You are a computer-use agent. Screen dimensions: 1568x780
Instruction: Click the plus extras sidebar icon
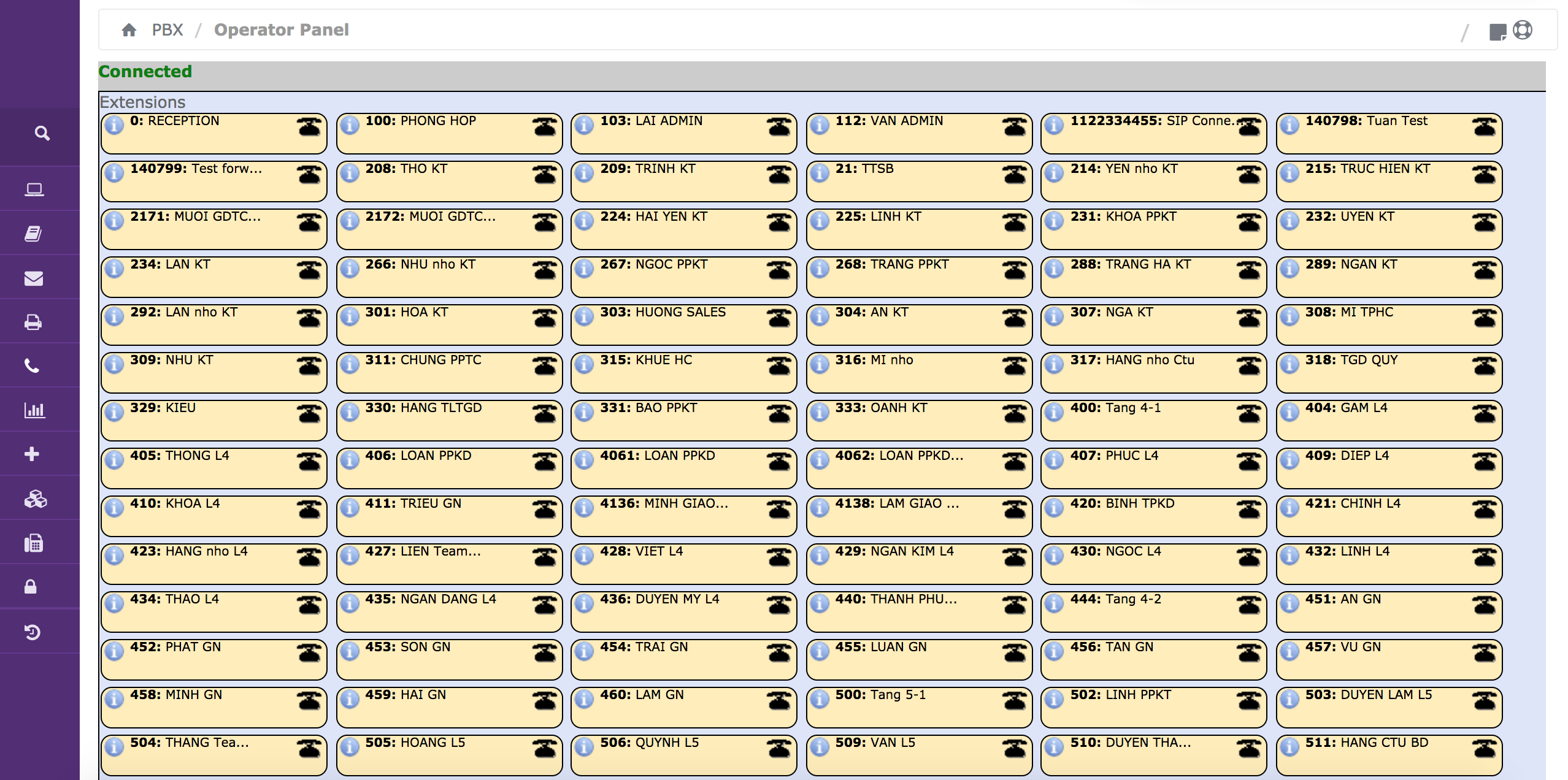(32, 454)
